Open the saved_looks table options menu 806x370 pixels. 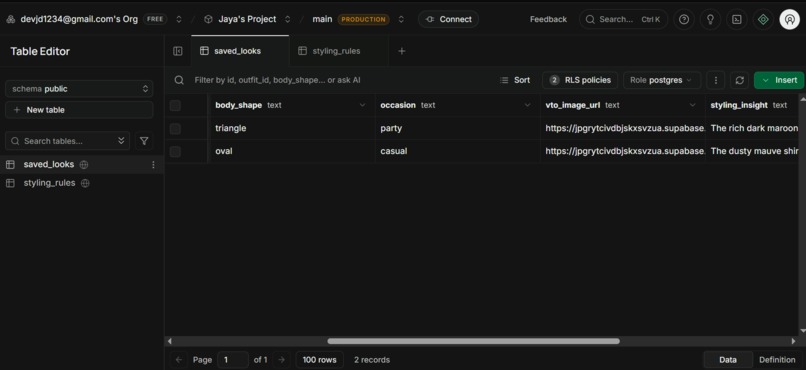coord(153,164)
